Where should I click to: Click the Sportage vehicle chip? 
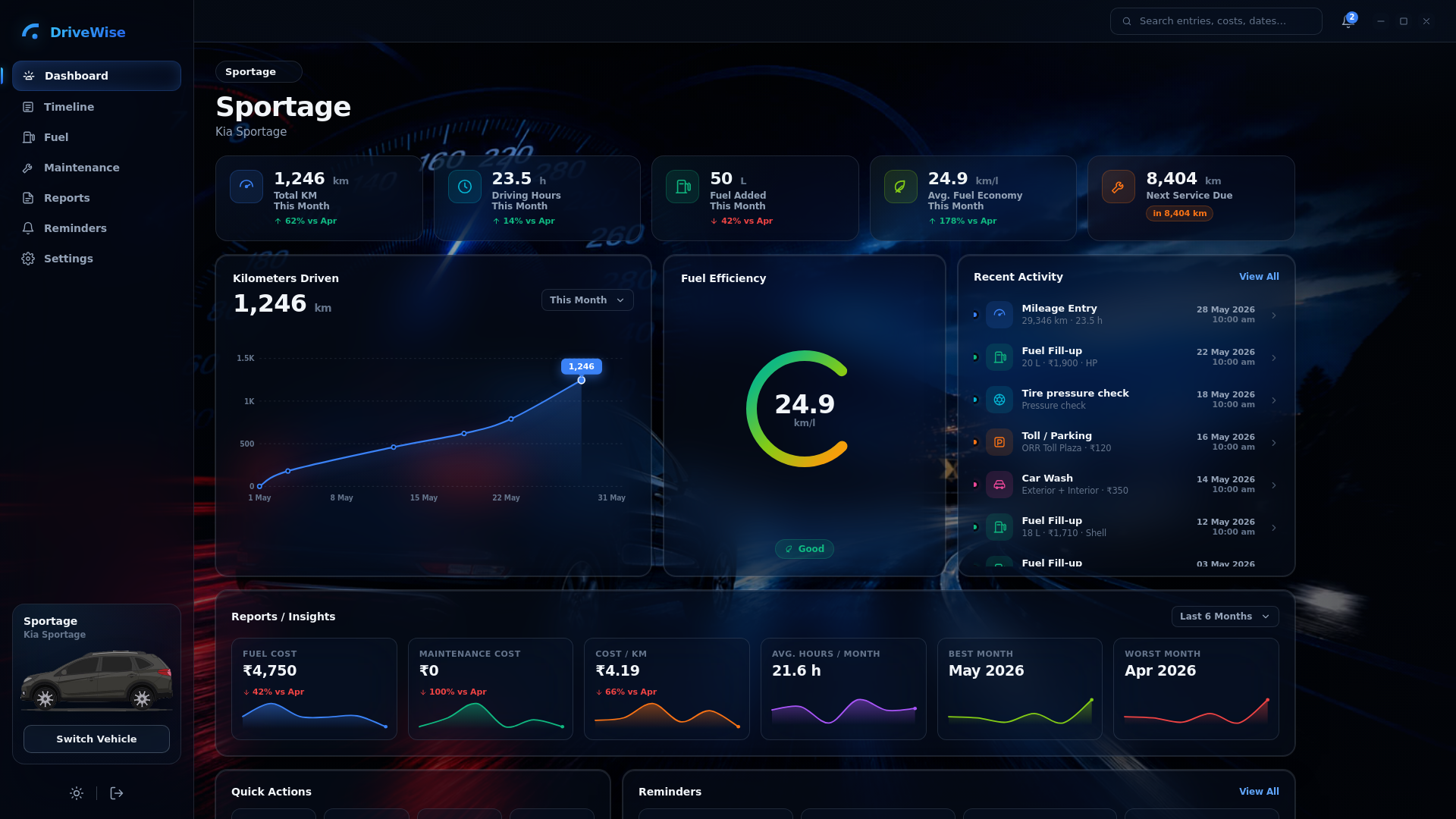[x=259, y=72]
